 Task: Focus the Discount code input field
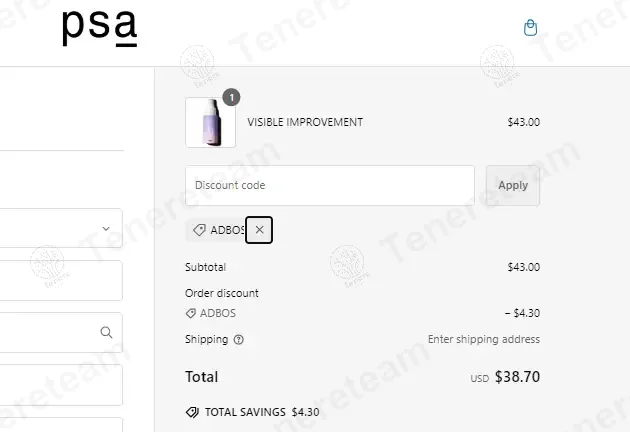329,185
